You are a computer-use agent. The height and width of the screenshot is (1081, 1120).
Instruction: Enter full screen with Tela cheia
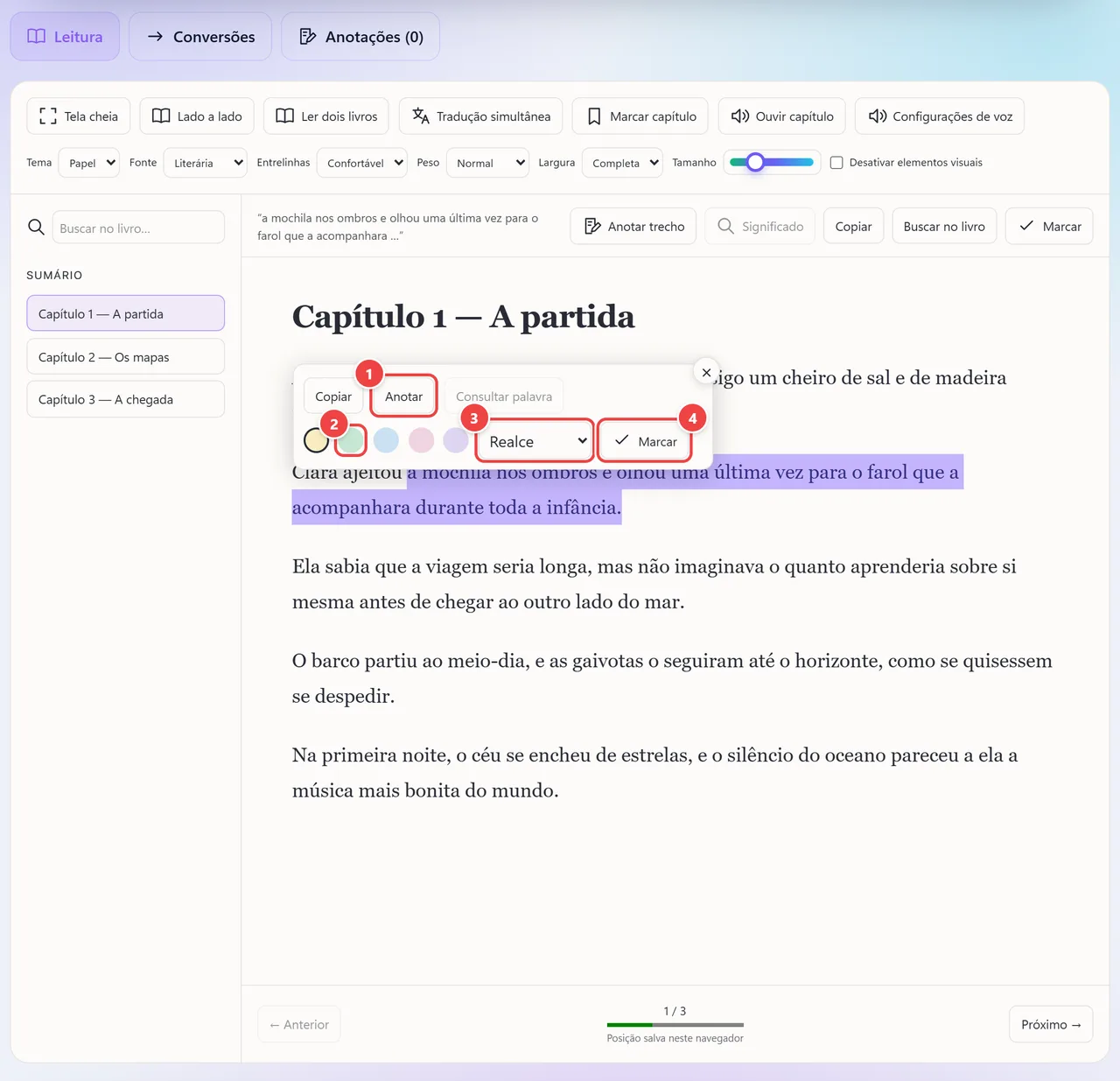79,116
